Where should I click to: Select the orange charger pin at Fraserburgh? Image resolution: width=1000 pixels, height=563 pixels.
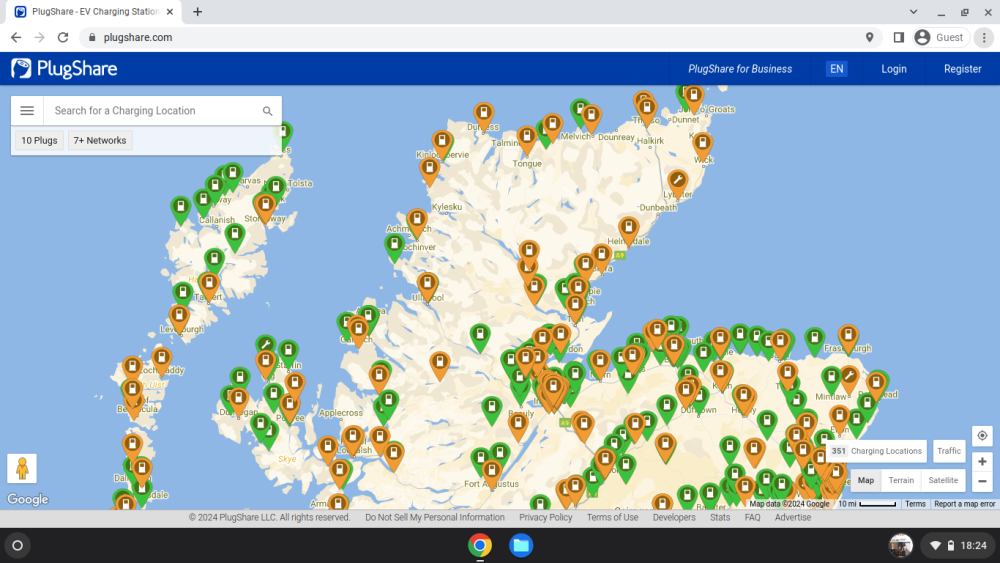pos(848,337)
